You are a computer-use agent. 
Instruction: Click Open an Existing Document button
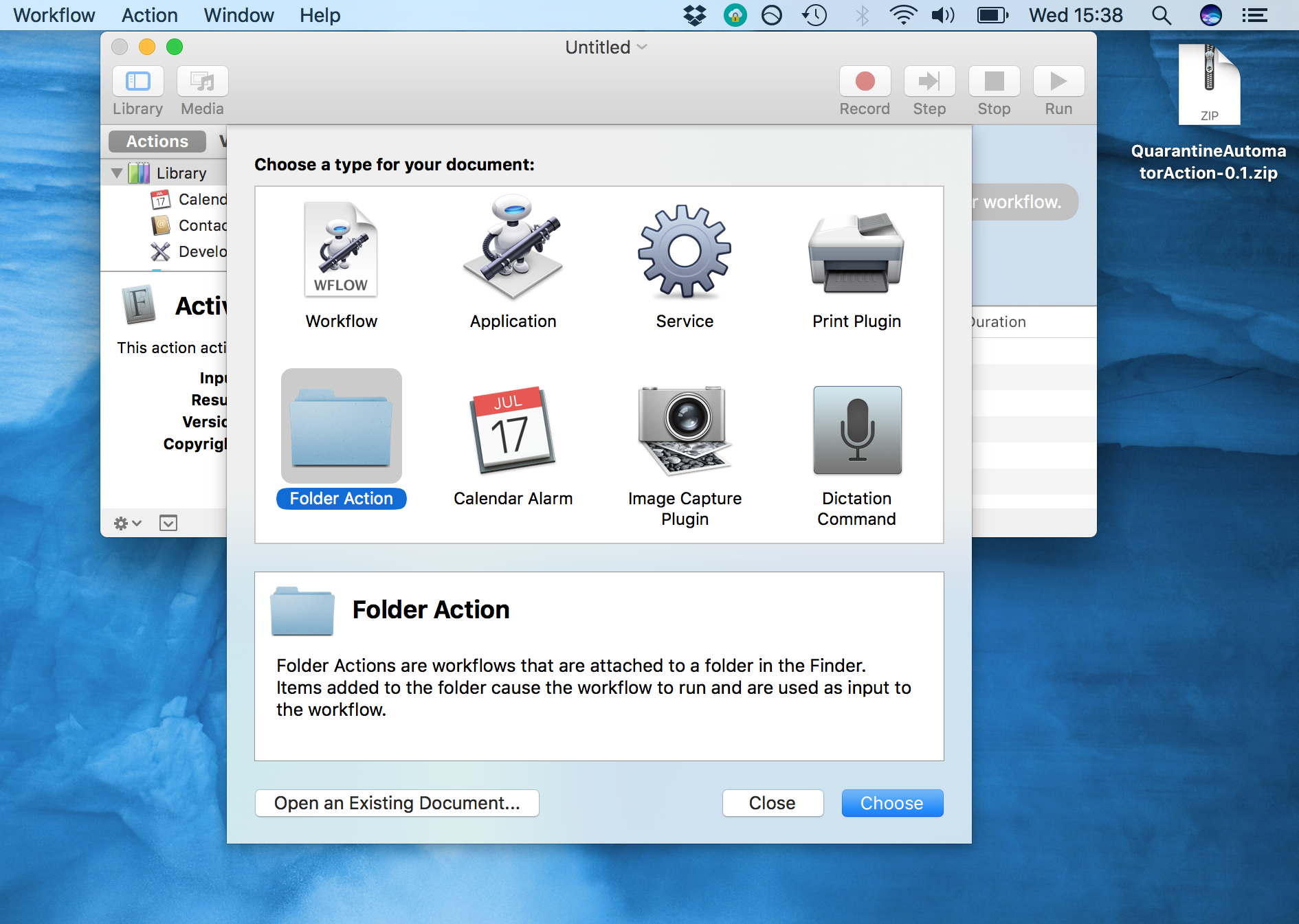coord(397,803)
